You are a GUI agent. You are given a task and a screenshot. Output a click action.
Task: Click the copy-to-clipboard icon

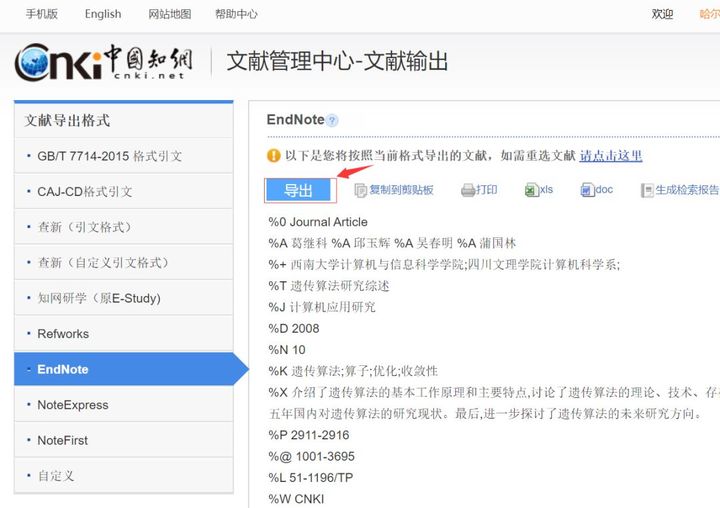tap(360, 190)
